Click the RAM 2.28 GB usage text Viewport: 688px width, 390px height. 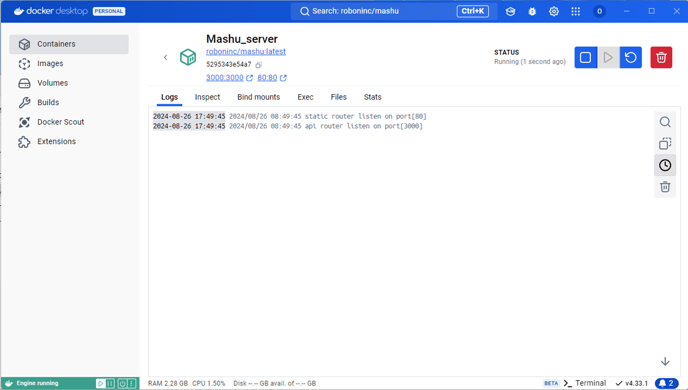[x=168, y=383]
